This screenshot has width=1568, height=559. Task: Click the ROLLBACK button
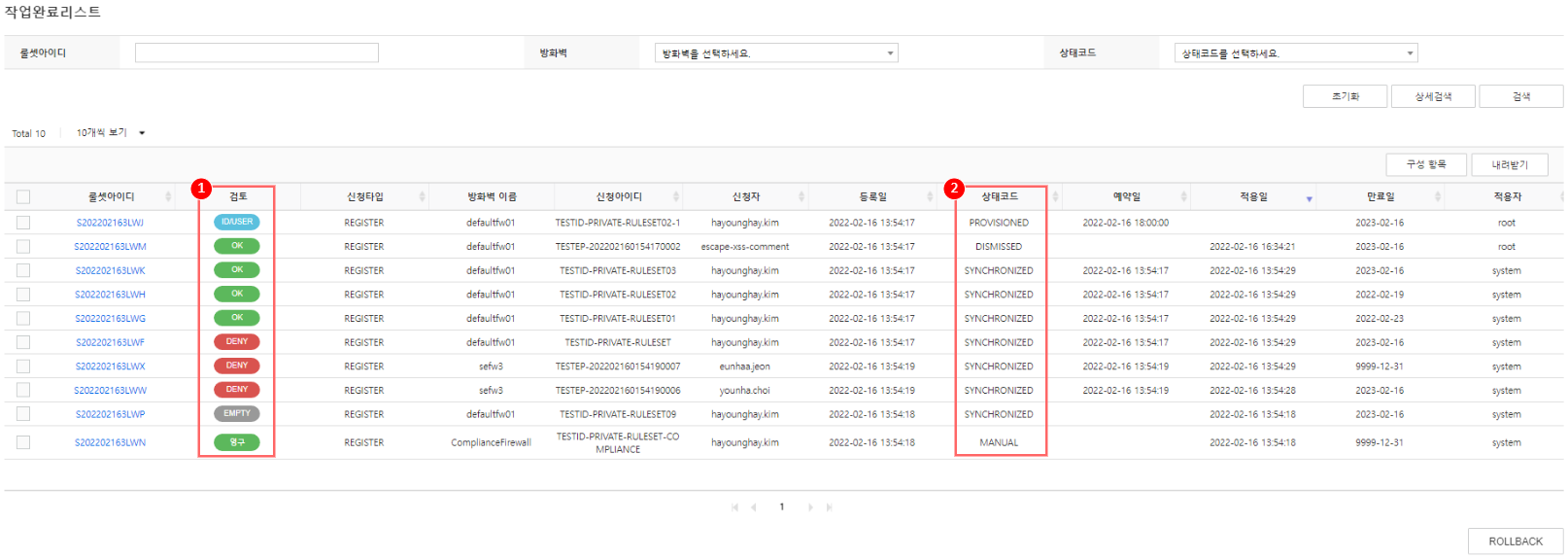(x=1516, y=542)
